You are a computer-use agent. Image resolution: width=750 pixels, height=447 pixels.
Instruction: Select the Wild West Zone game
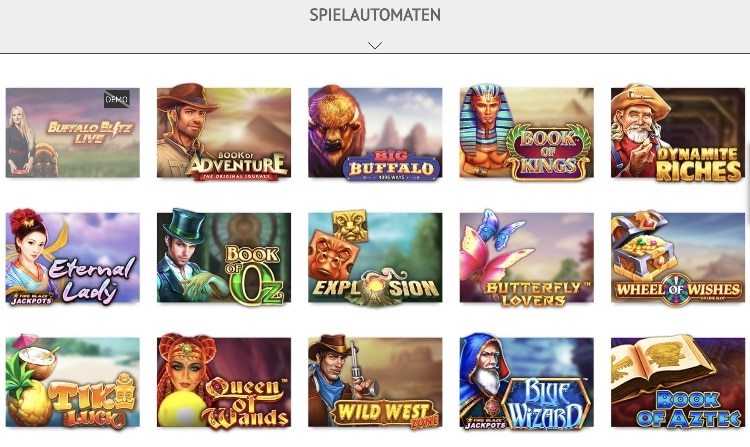[375, 382]
